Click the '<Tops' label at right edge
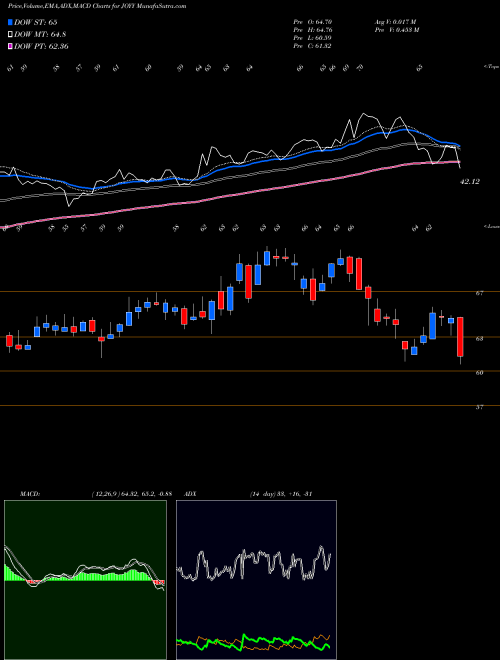The image size is (500, 660). click(491, 67)
